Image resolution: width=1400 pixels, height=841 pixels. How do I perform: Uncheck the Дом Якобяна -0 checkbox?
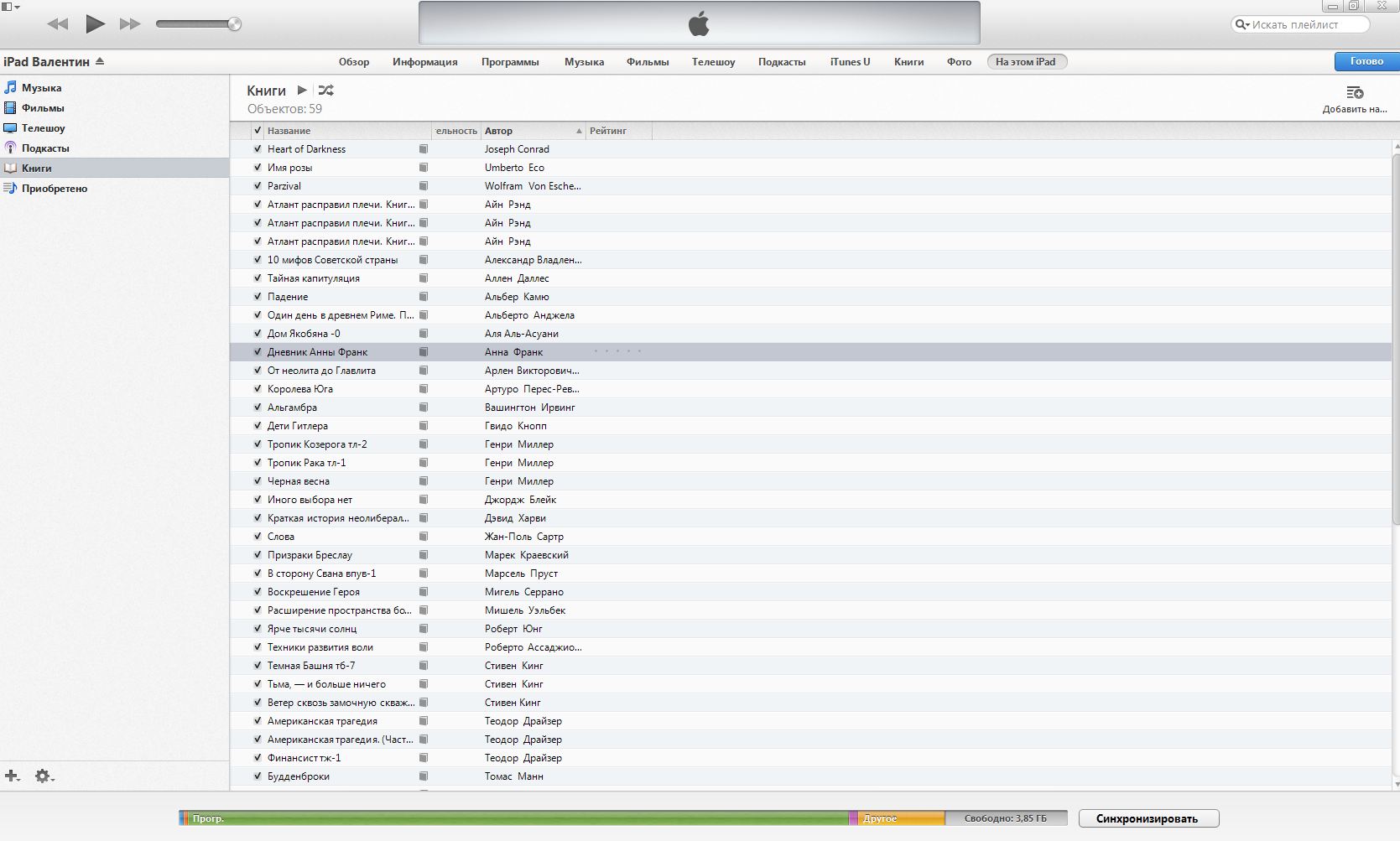click(x=258, y=334)
